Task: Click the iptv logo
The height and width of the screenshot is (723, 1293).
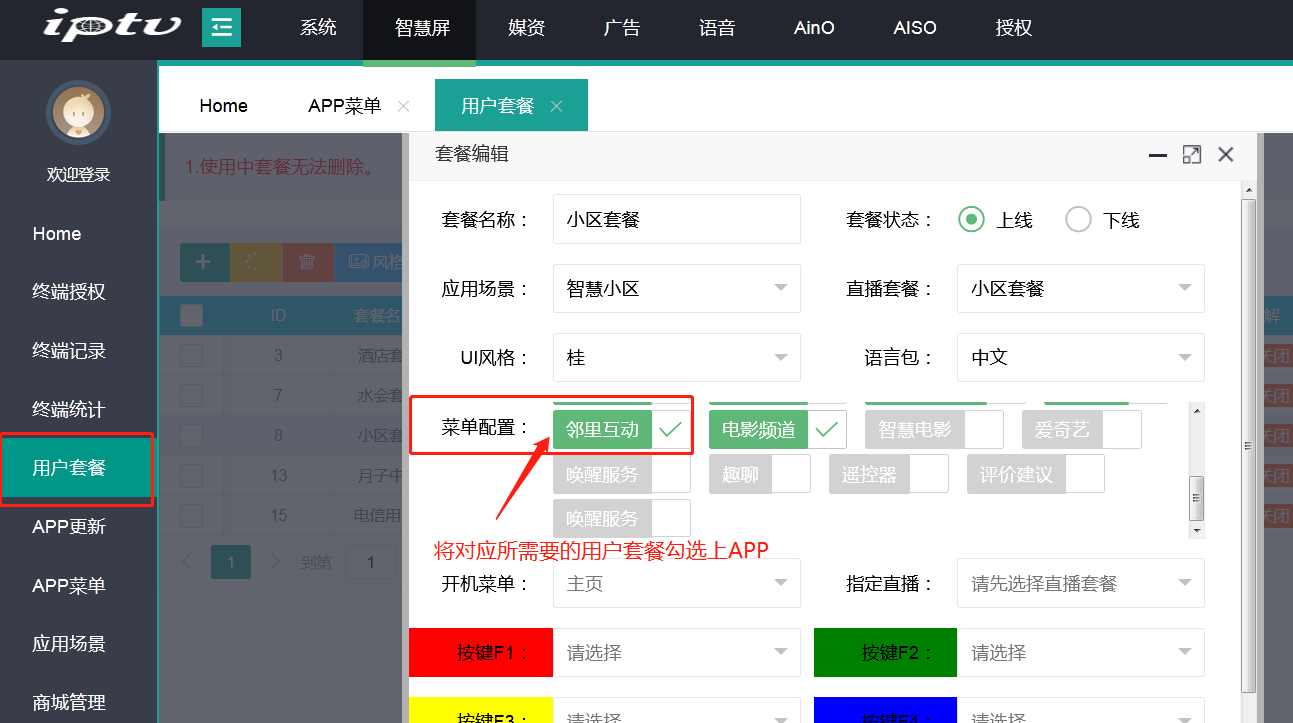Action: tap(111, 25)
